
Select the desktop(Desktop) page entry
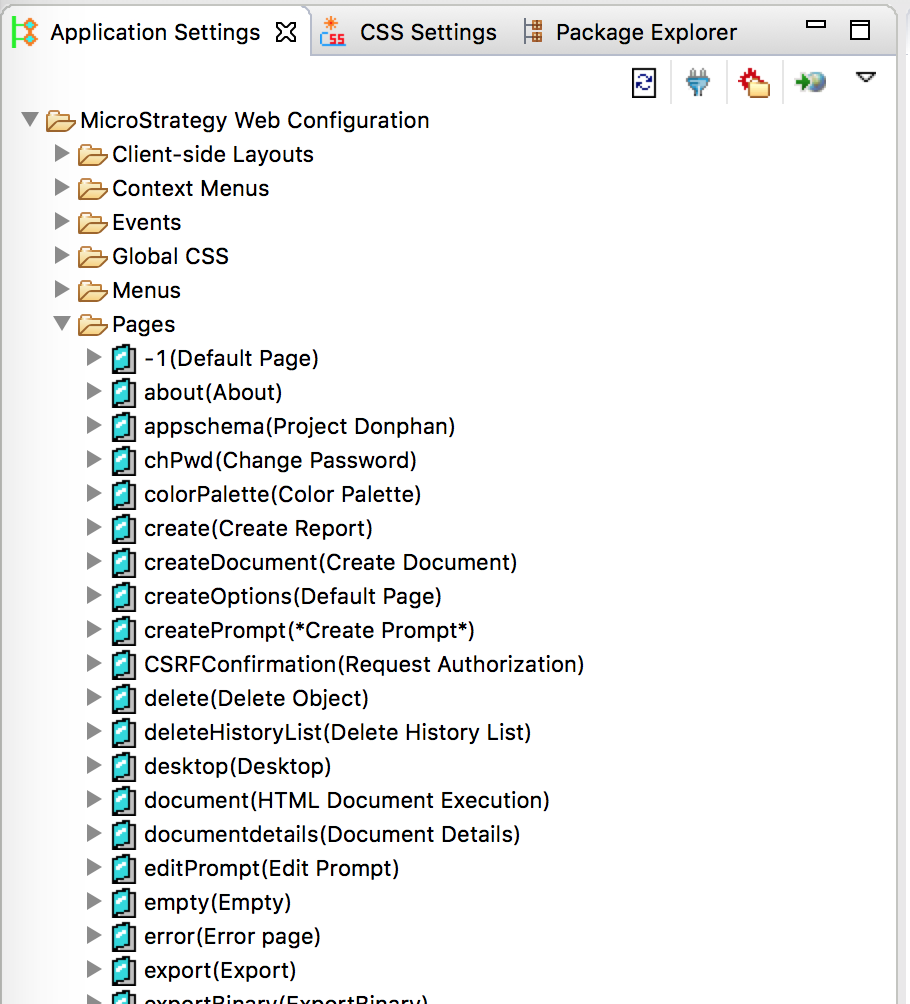[x=237, y=766]
